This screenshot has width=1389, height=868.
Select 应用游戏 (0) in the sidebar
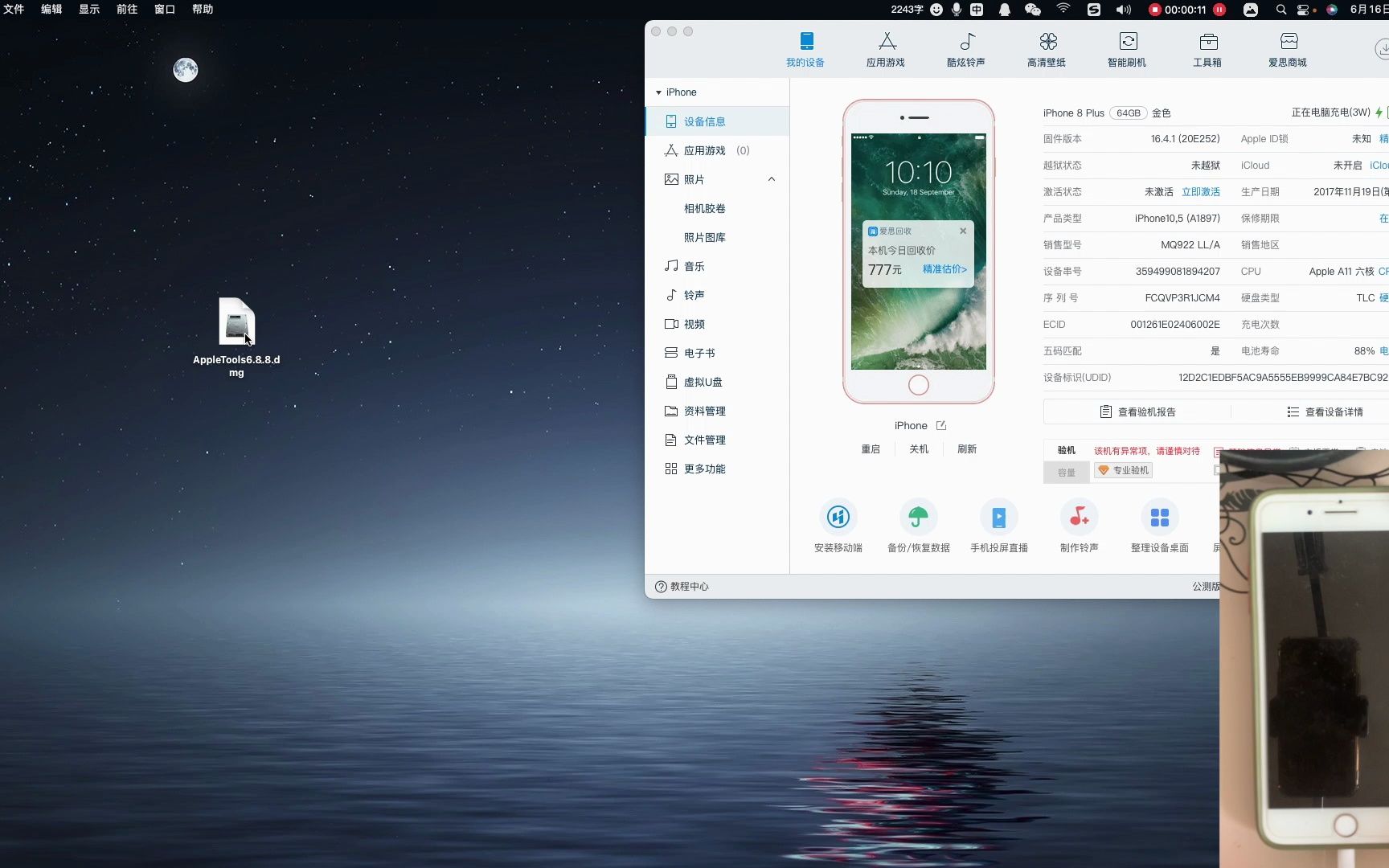717,150
